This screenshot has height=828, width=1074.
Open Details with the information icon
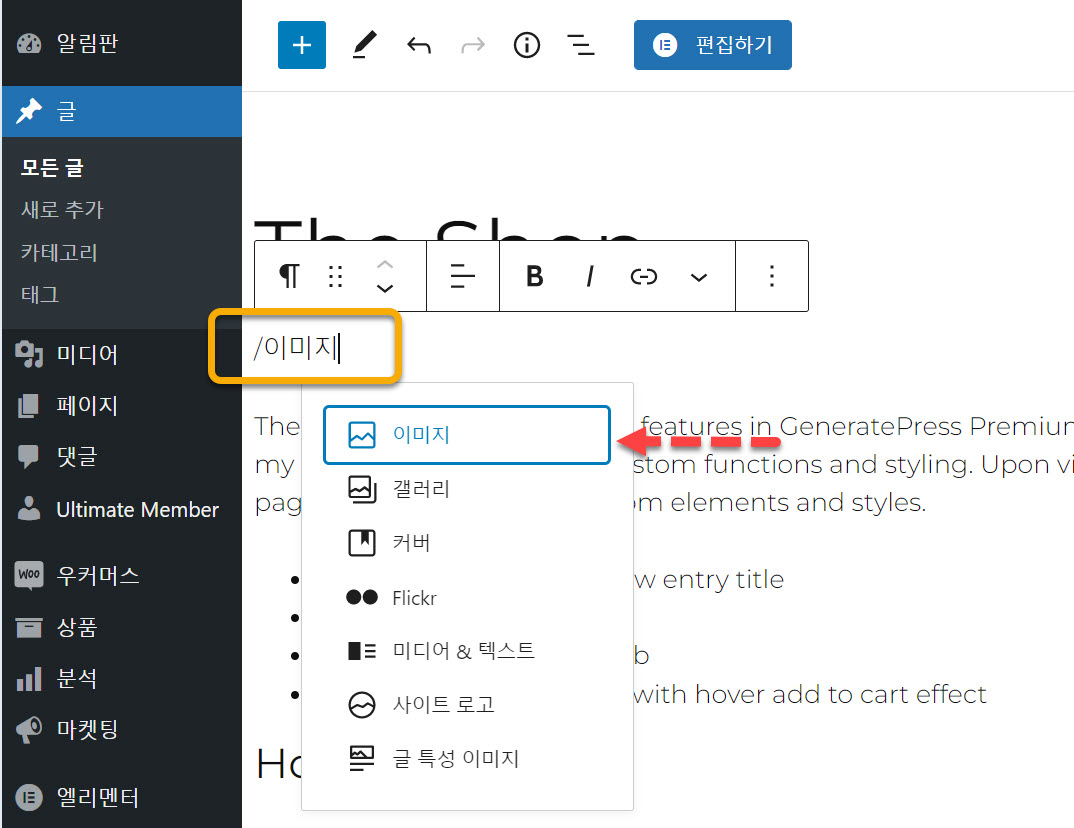pyautogui.click(x=526, y=45)
